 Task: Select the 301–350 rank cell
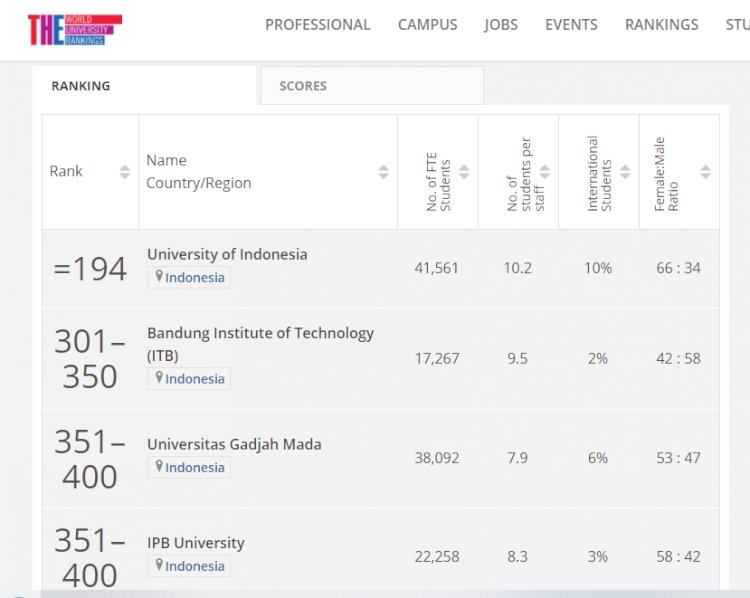(x=90, y=359)
